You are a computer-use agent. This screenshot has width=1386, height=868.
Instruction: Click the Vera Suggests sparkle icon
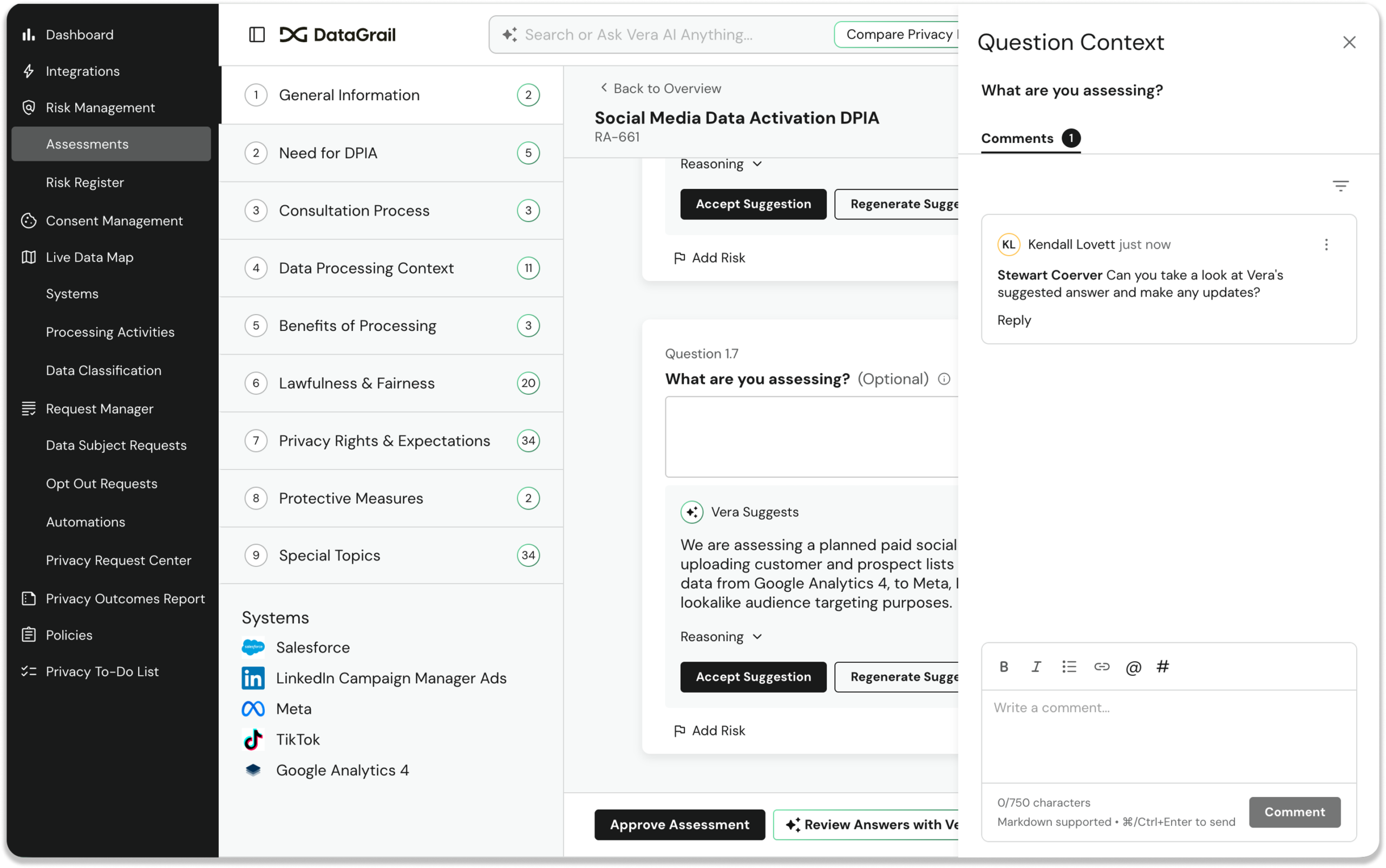[691, 512]
